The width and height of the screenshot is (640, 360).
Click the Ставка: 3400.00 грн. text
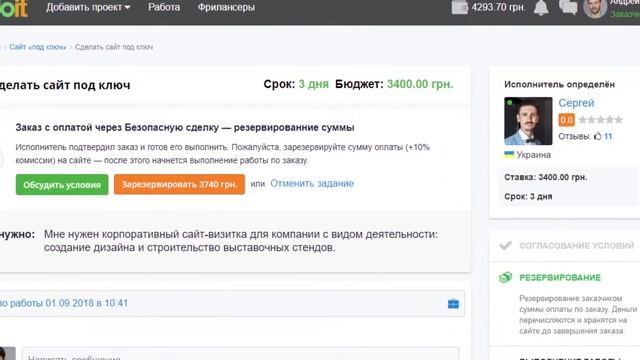pos(546,177)
